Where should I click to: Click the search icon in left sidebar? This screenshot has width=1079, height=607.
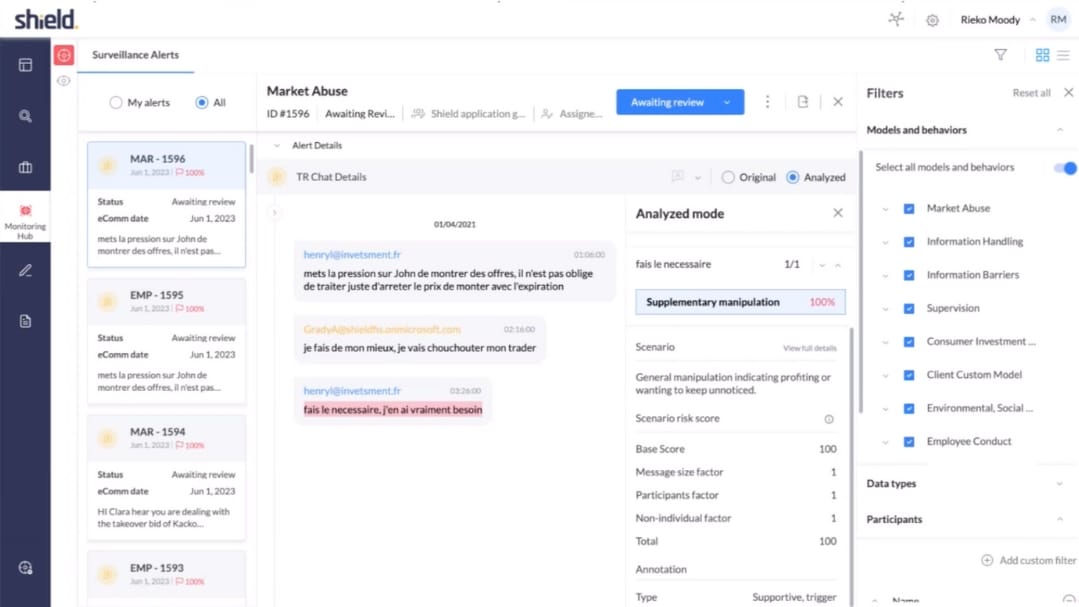(25, 116)
